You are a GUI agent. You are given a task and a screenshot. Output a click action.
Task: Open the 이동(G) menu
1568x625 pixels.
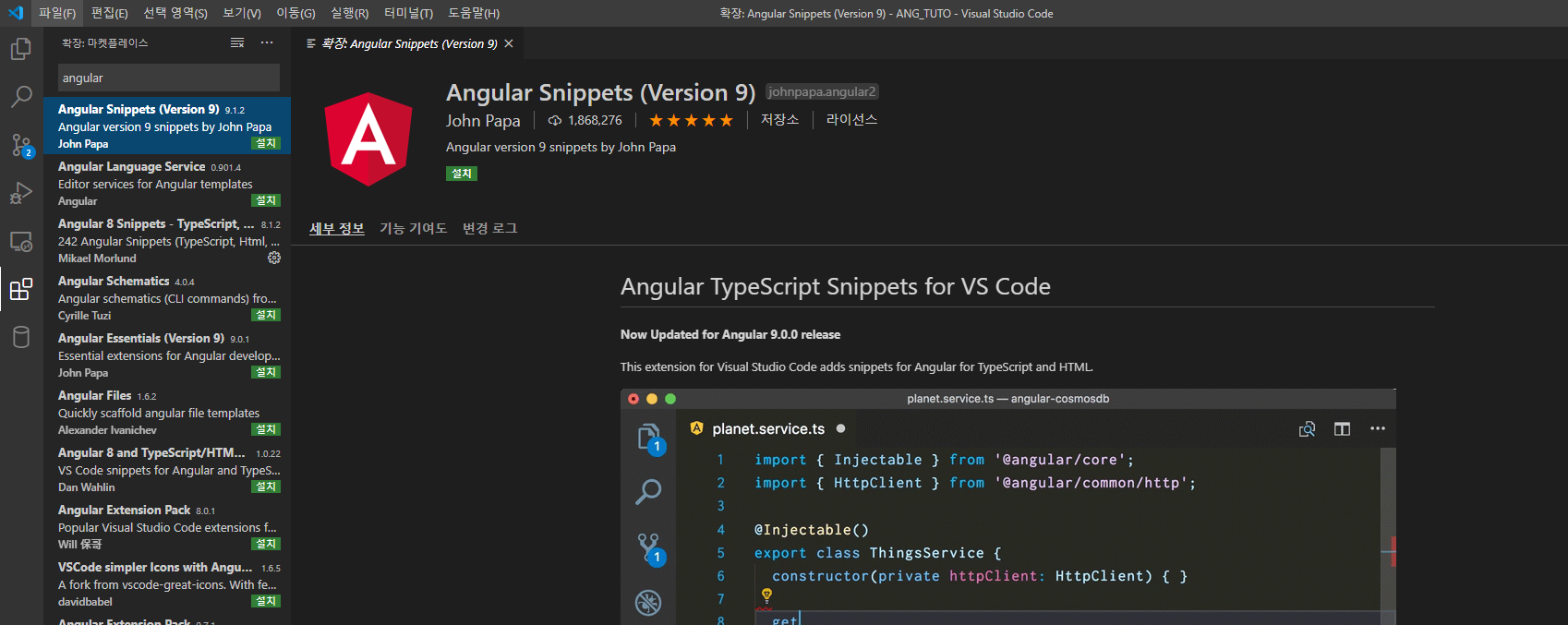point(296,13)
